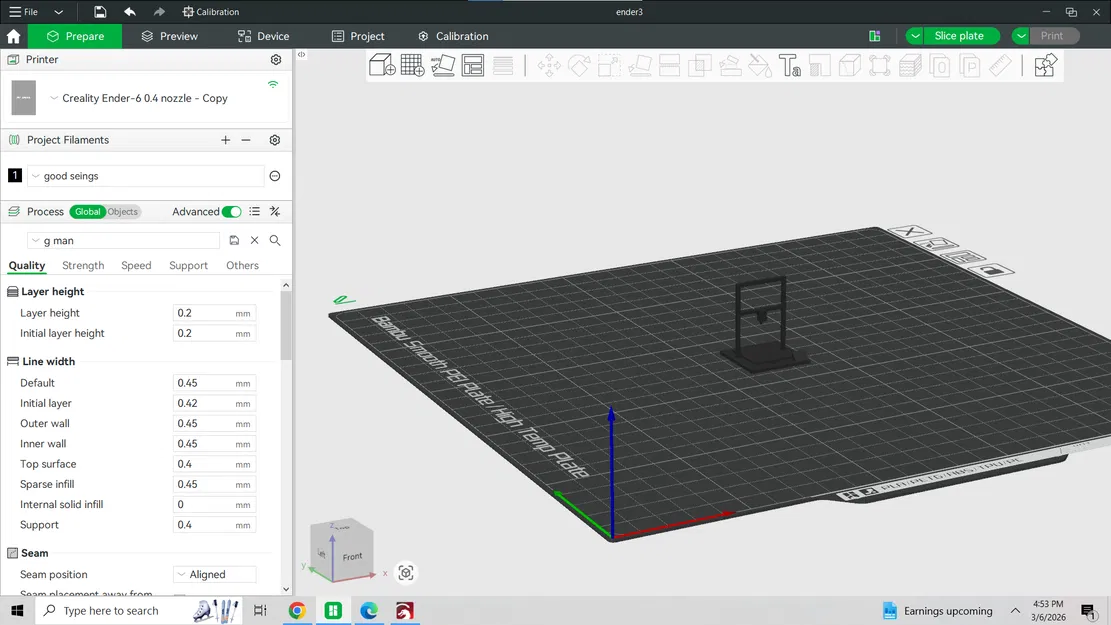Switch to the Preview tab
The image size is (1111, 625).
click(177, 35)
